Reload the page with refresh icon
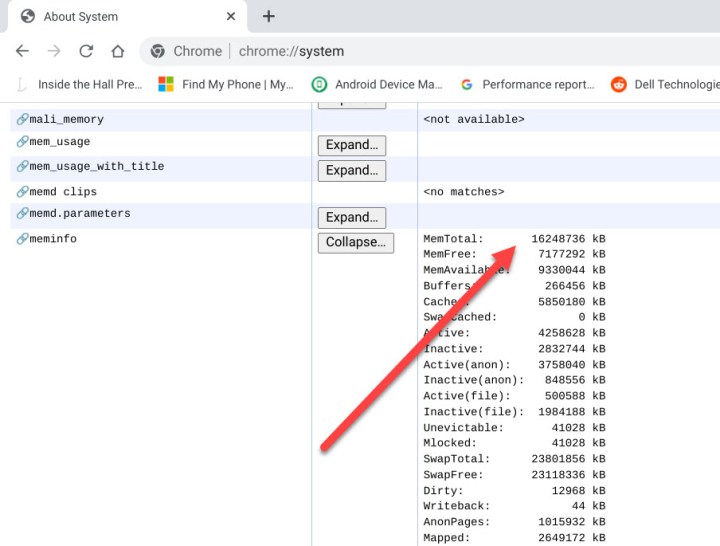720x546 pixels. coord(86,51)
